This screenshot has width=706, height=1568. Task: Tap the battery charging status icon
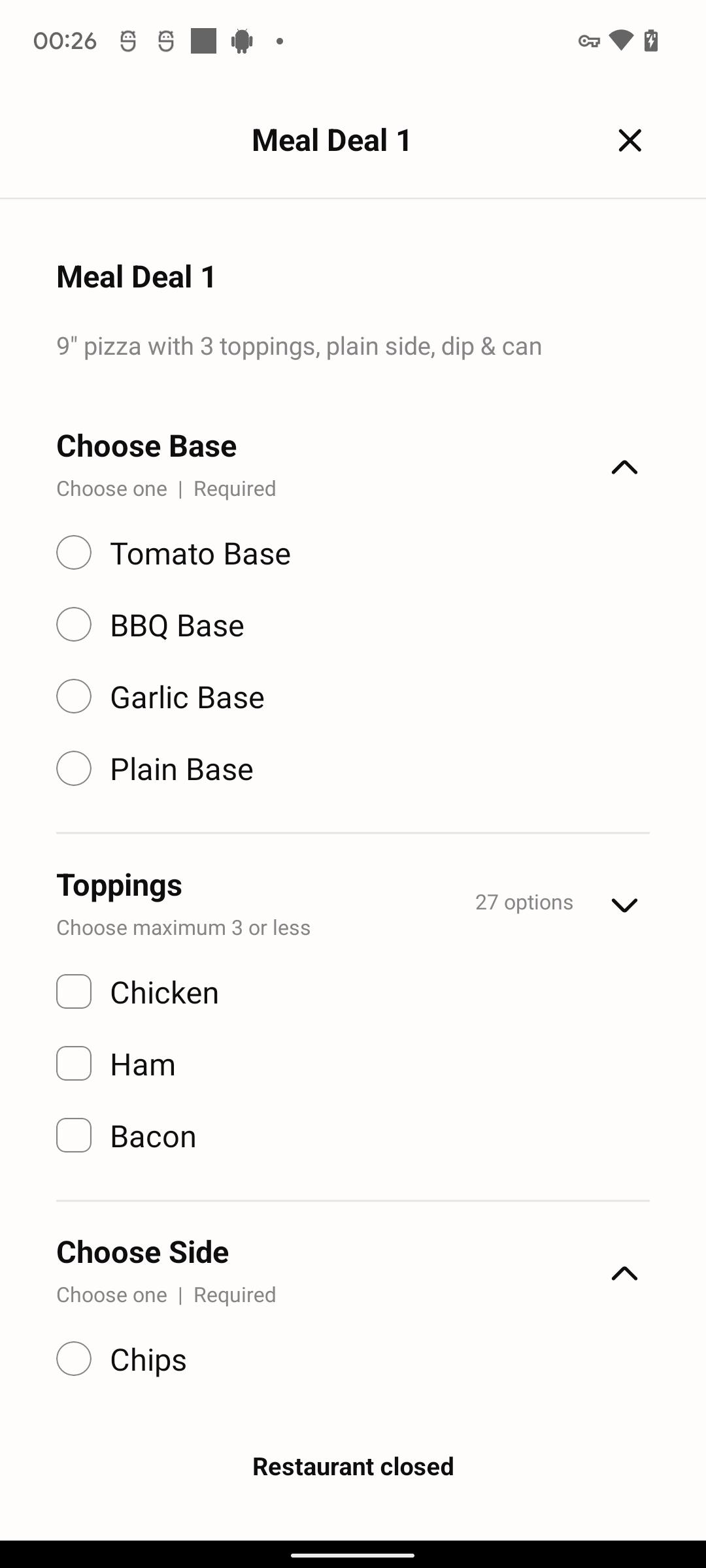651,41
